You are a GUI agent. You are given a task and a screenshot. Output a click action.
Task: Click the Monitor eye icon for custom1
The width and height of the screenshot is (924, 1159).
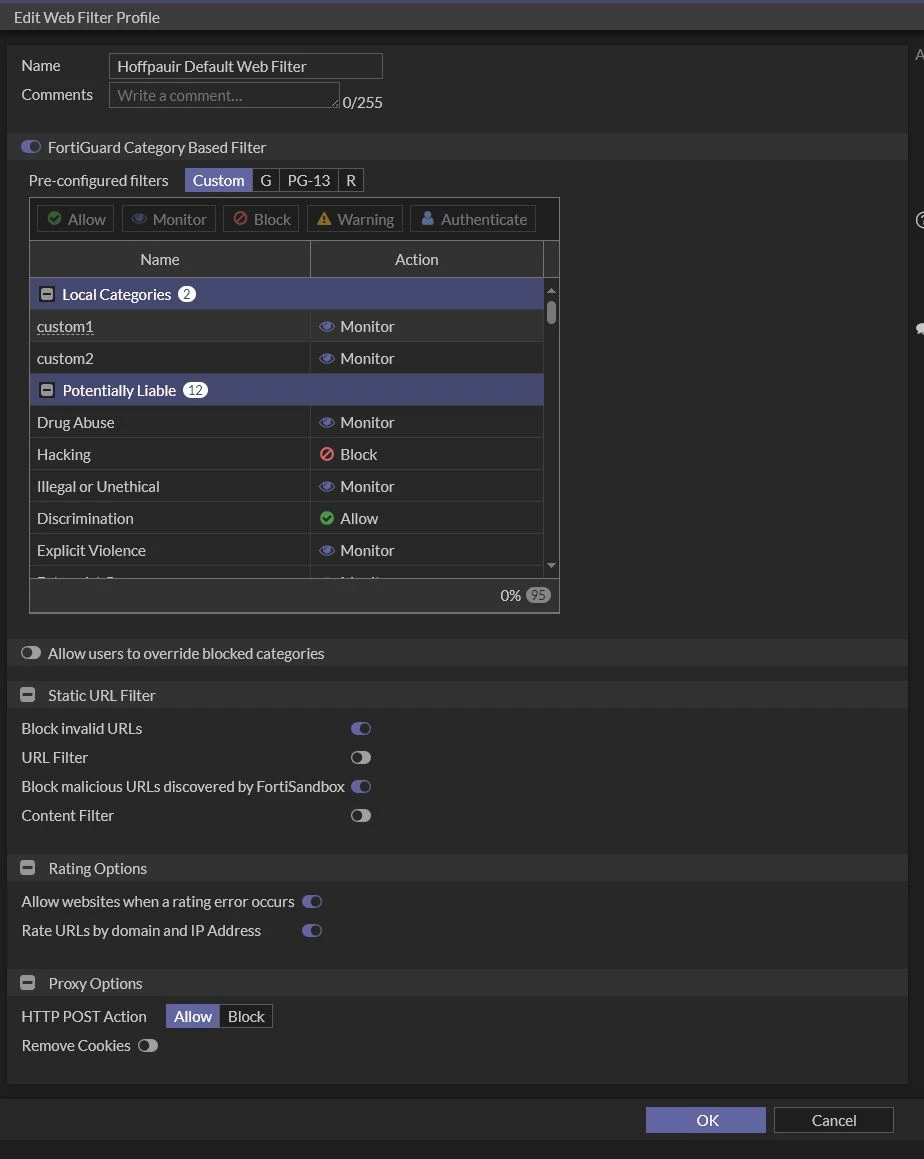(x=327, y=327)
